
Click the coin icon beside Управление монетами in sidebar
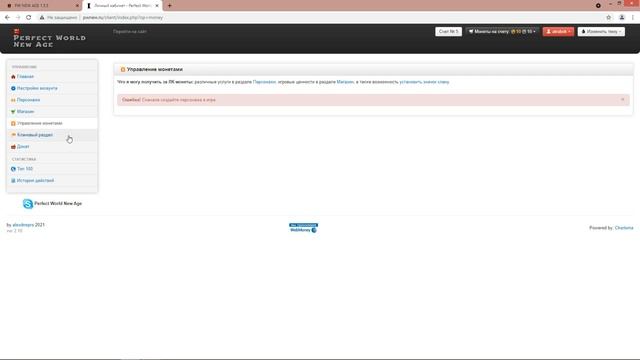click(x=13, y=123)
